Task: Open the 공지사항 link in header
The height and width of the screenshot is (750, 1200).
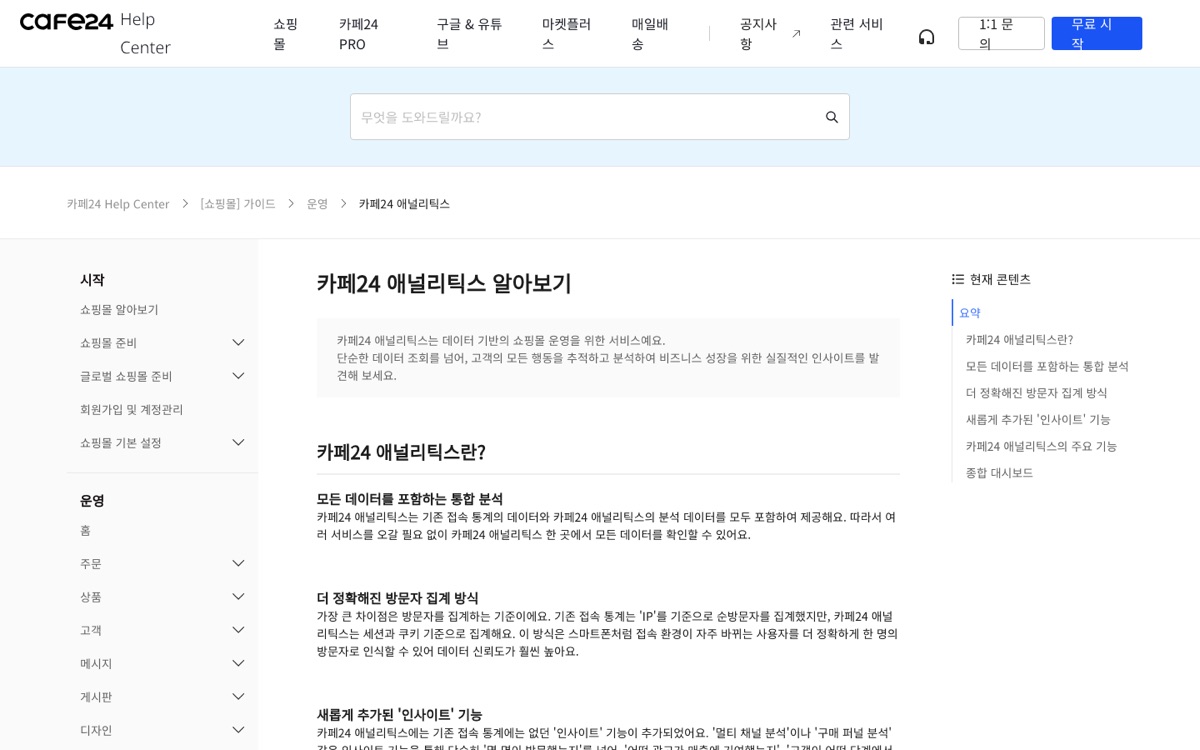Action: pyautogui.click(x=759, y=34)
